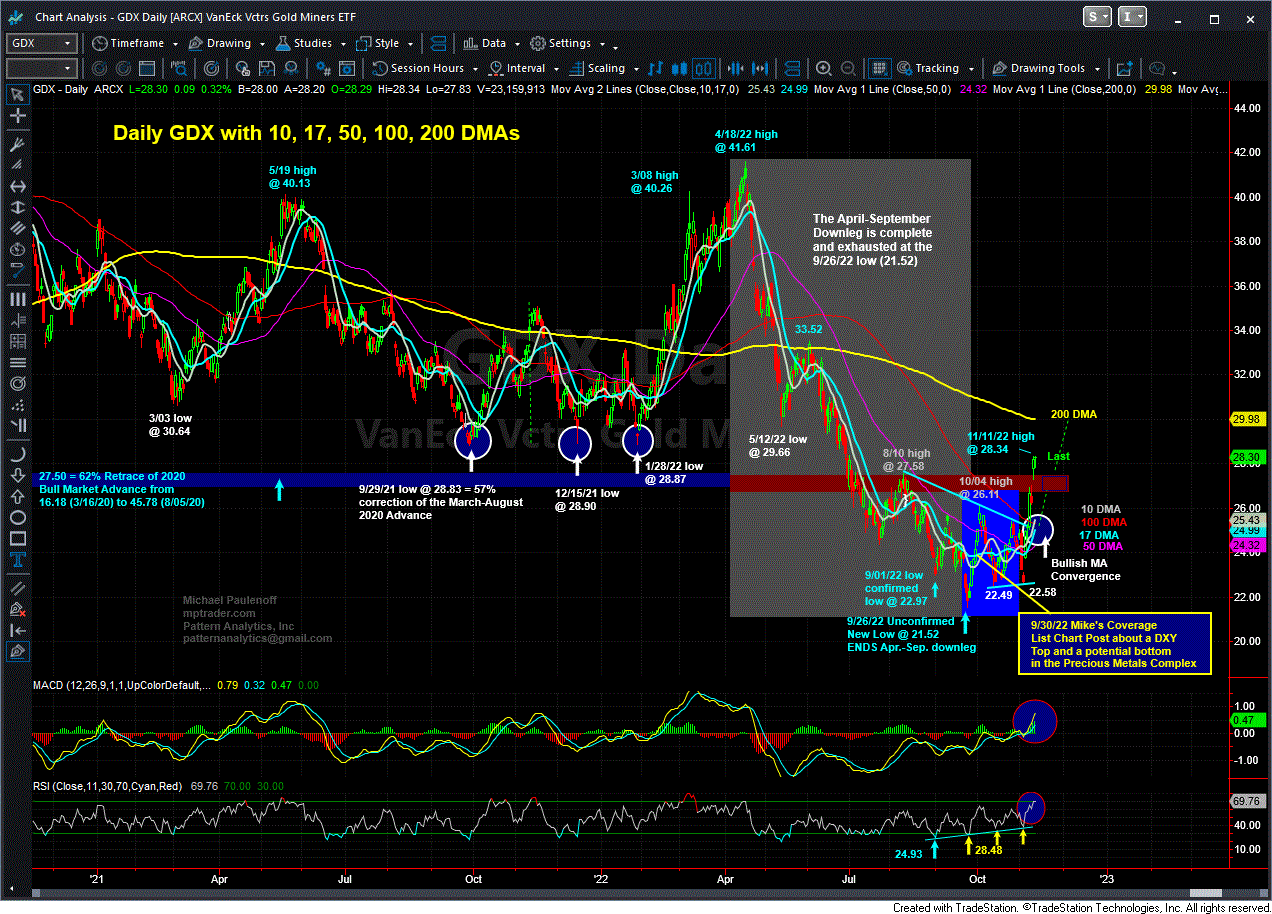Click the chart-with-plus icon near Drawing Tools

[x=1124, y=69]
